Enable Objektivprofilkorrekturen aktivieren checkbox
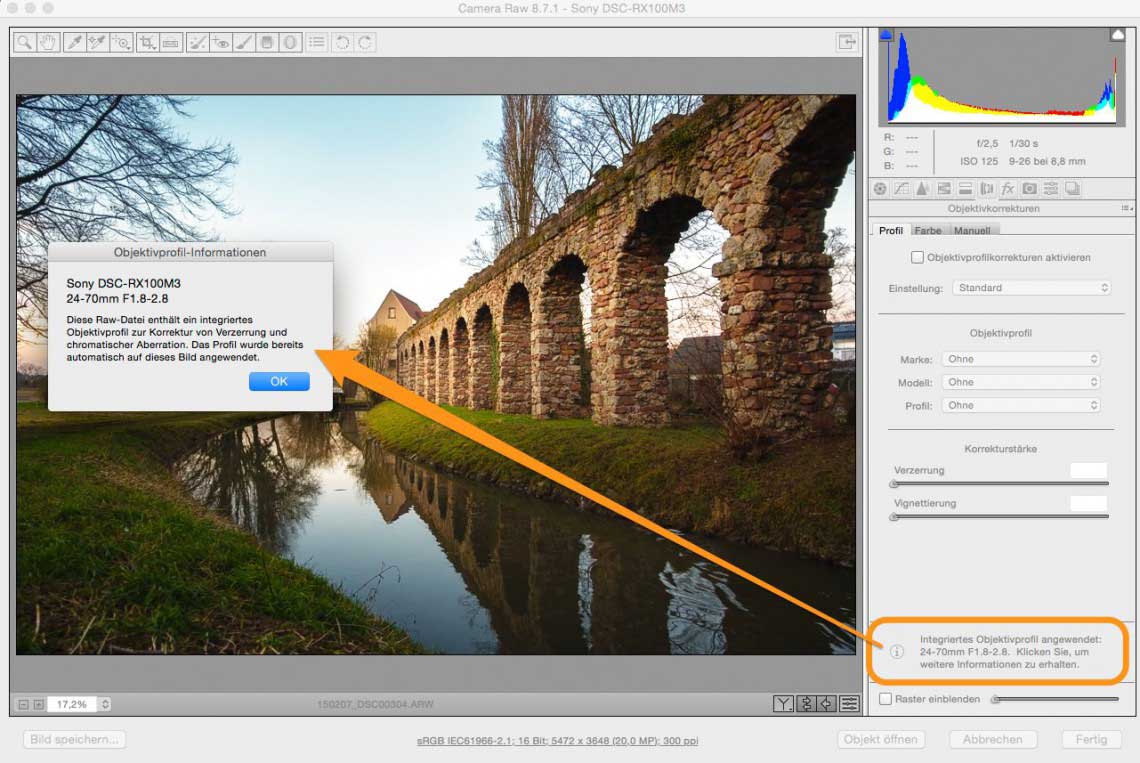This screenshot has width=1140, height=763. point(917,257)
